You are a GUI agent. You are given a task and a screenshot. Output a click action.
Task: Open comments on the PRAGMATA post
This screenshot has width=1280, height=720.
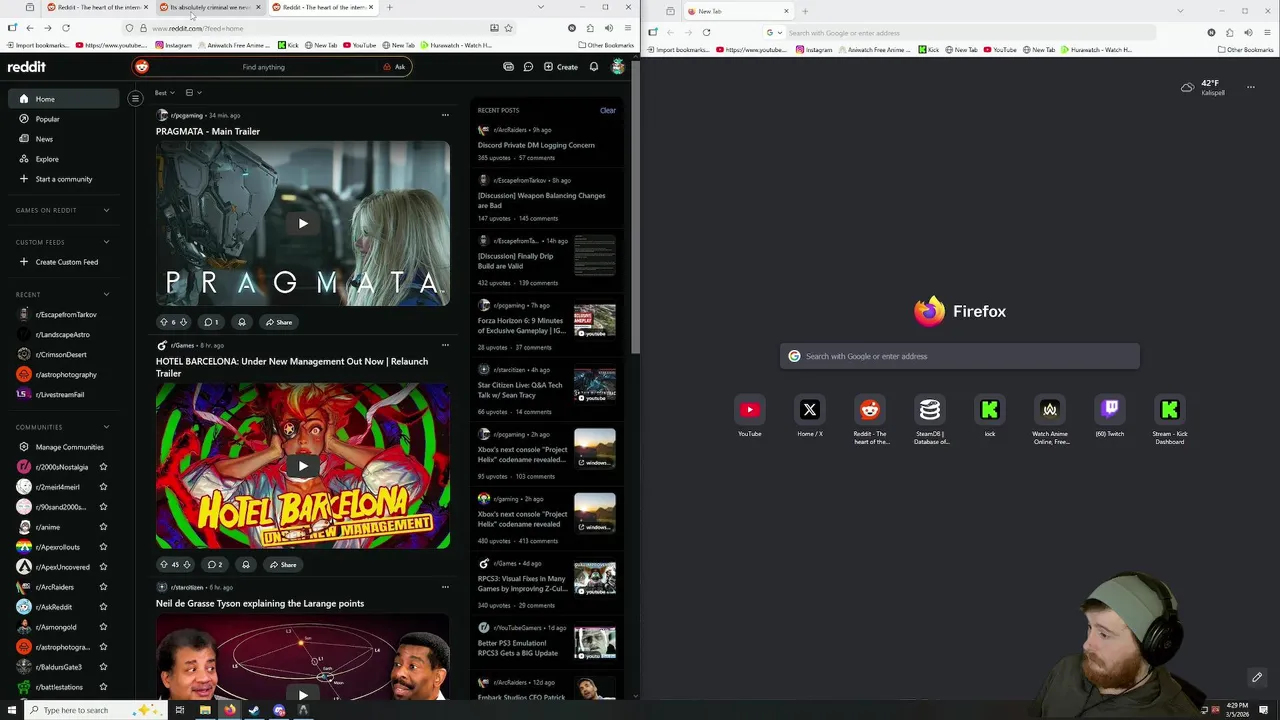click(x=211, y=322)
